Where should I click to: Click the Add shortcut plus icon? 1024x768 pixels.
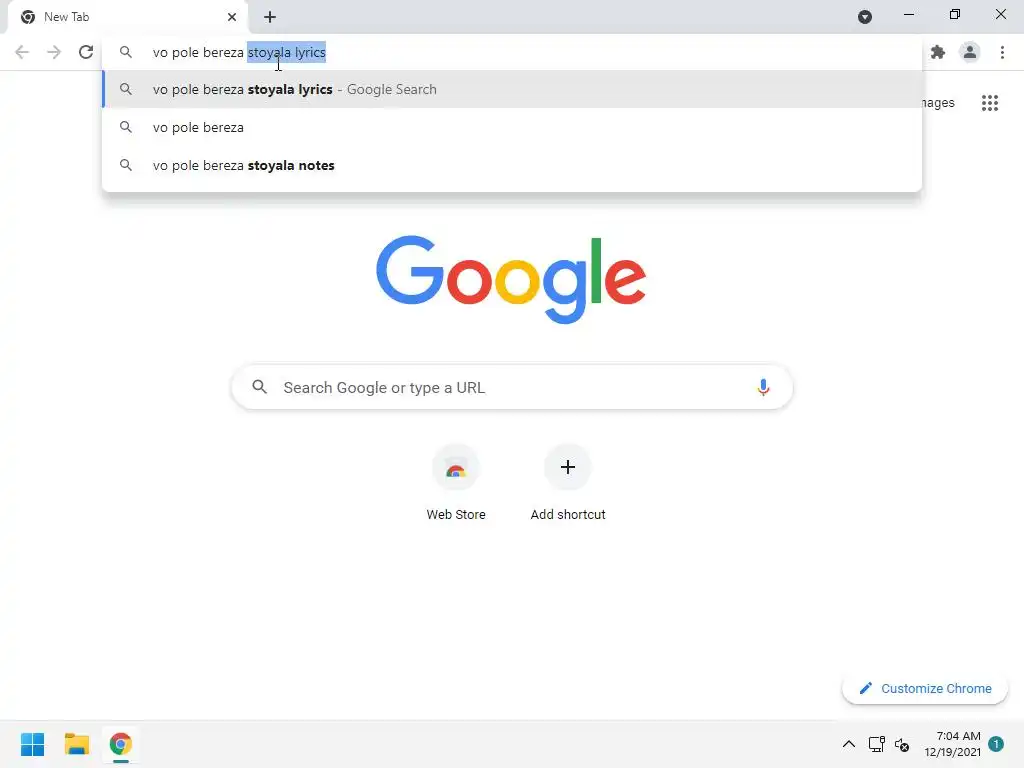click(x=568, y=467)
